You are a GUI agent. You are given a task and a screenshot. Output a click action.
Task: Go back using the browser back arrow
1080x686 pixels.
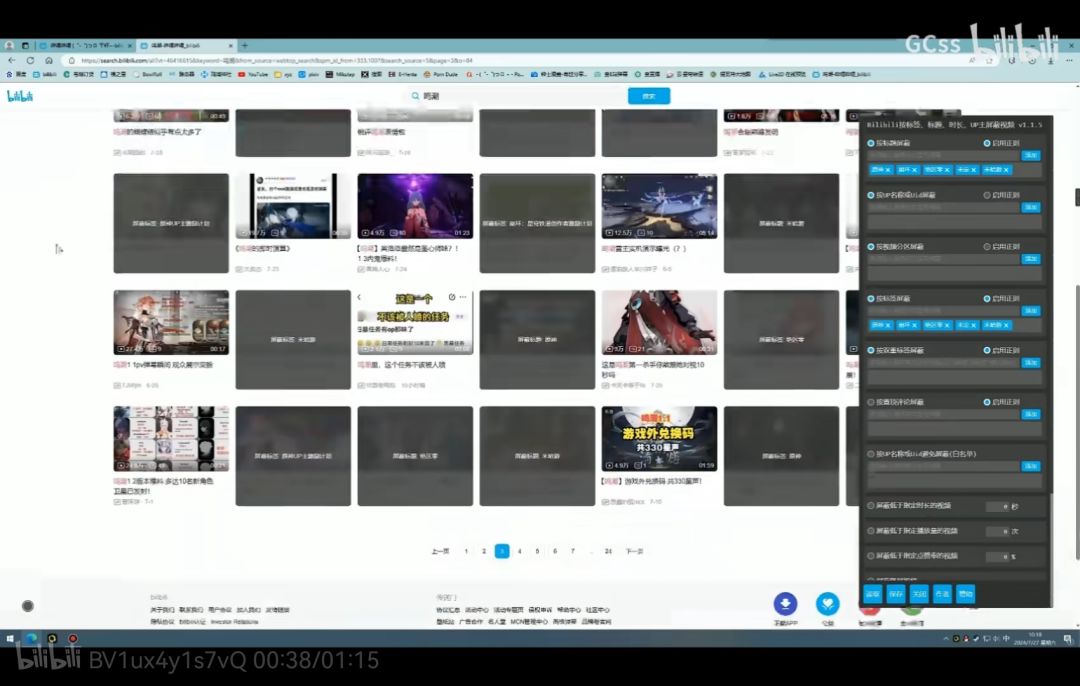pyautogui.click(x=12, y=61)
